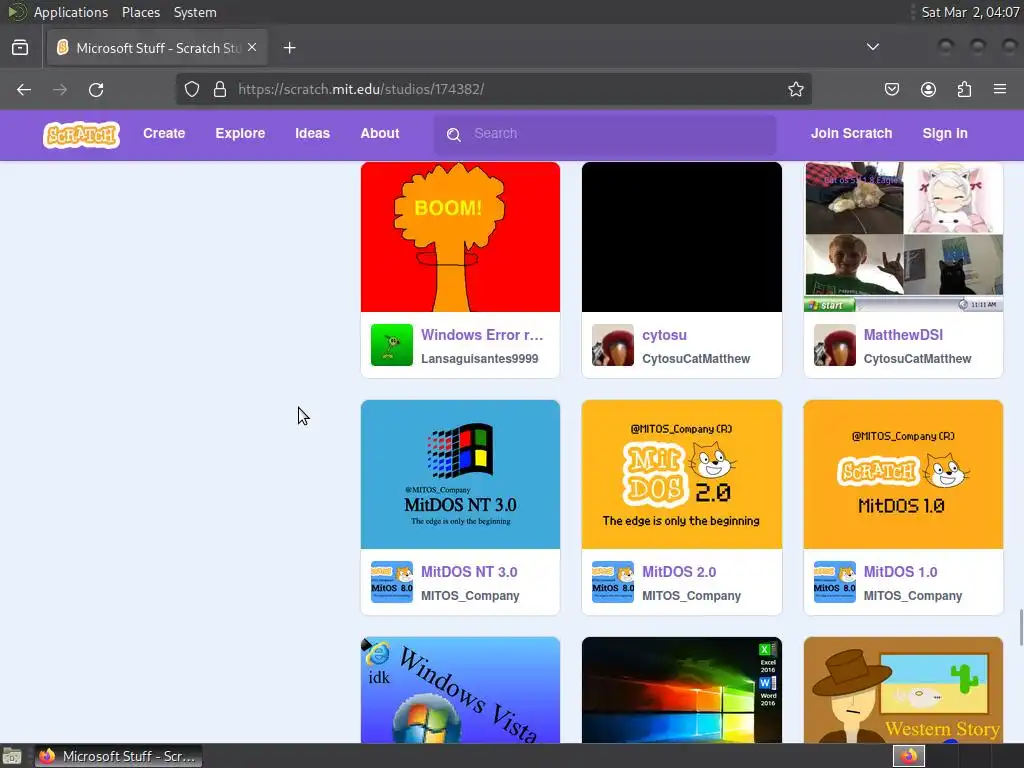Visit Lansaguisantes9999 author profile link
Screen dimensions: 1024x768
[x=480, y=359]
